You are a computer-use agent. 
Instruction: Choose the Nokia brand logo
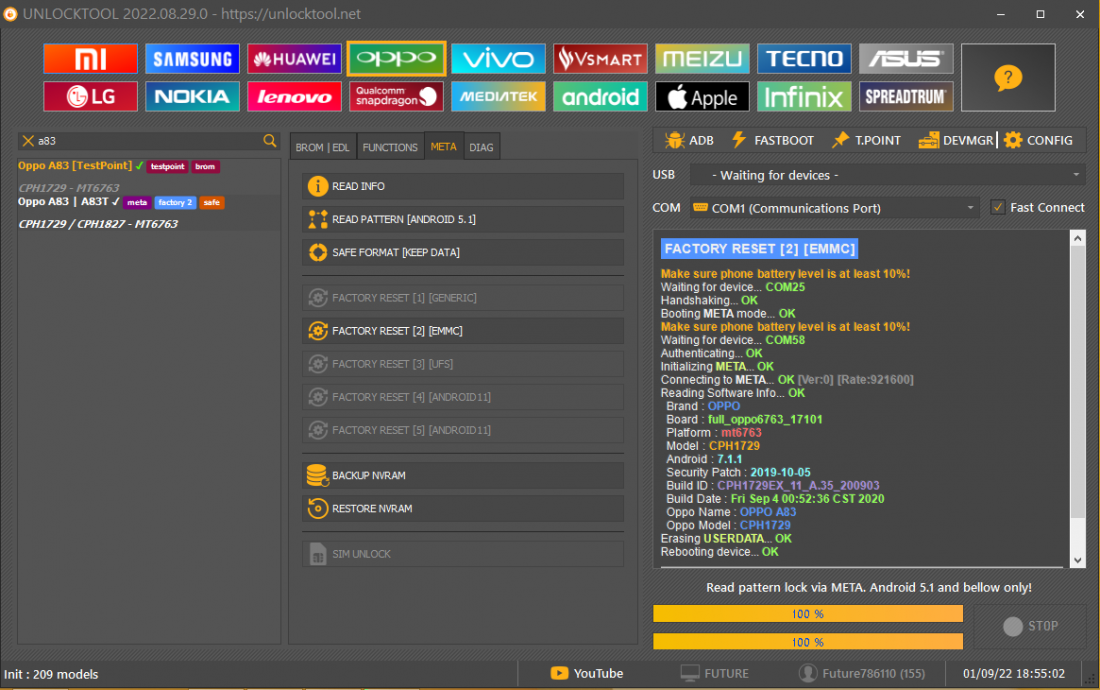[x=192, y=97]
